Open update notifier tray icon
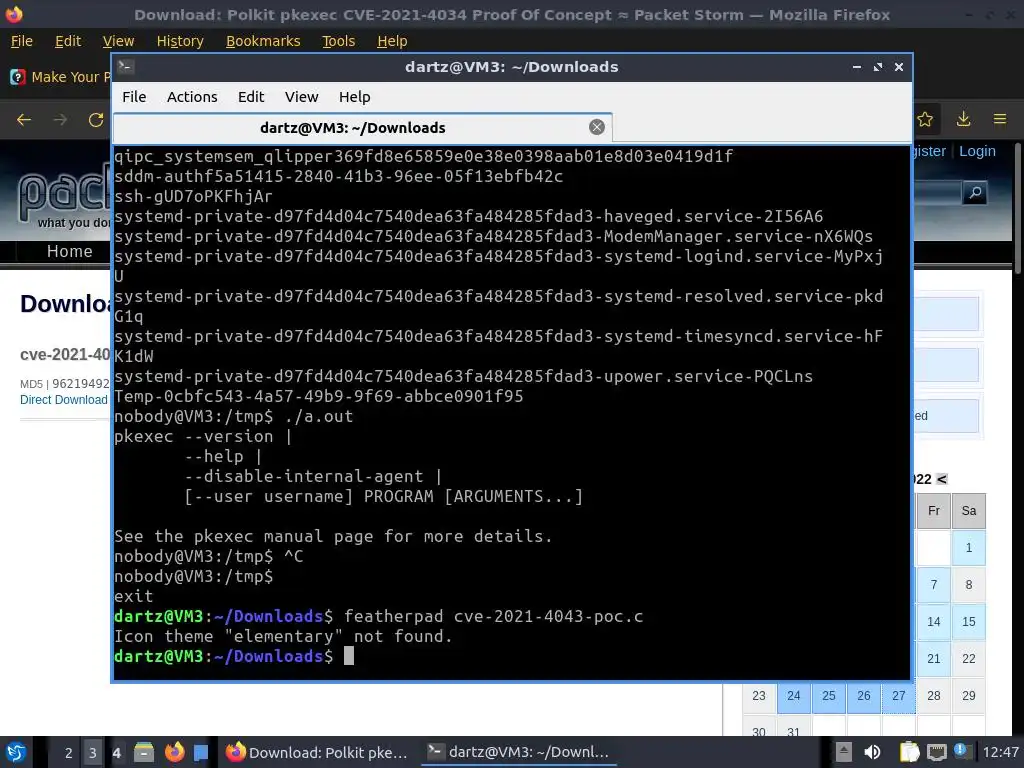 [960, 751]
